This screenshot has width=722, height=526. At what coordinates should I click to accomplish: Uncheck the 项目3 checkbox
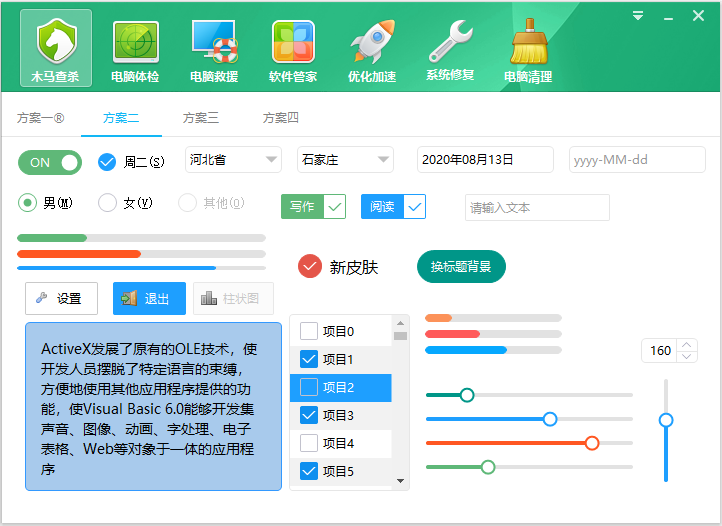[309, 415]
